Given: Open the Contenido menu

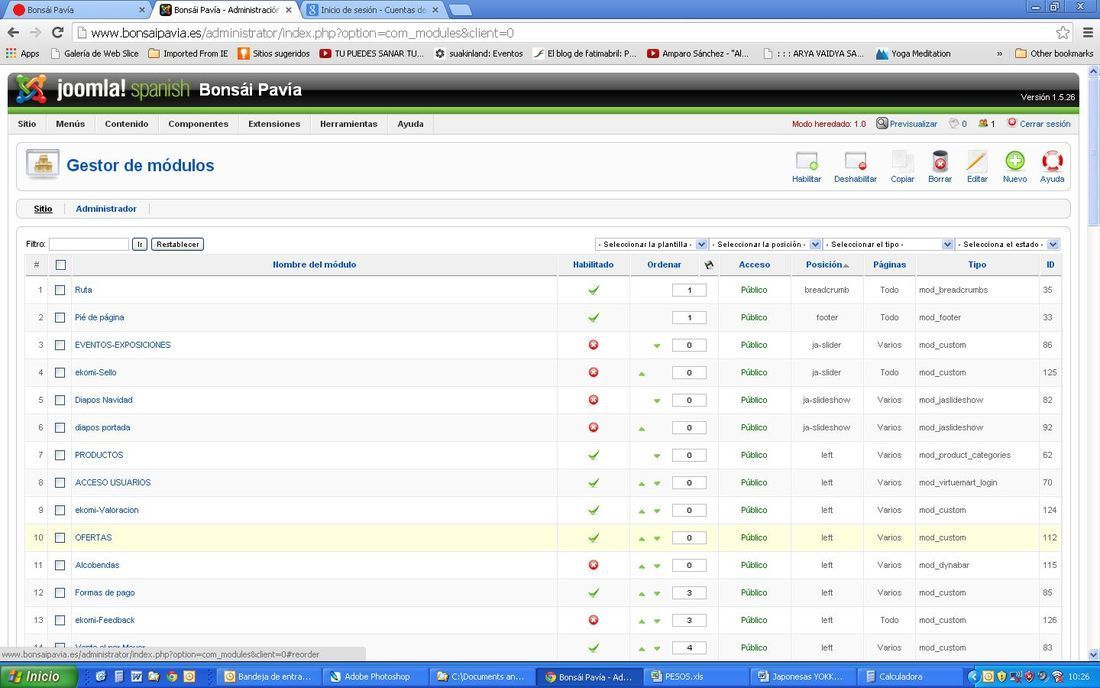Looking at the screenshot, I should (x=126, y=123).
